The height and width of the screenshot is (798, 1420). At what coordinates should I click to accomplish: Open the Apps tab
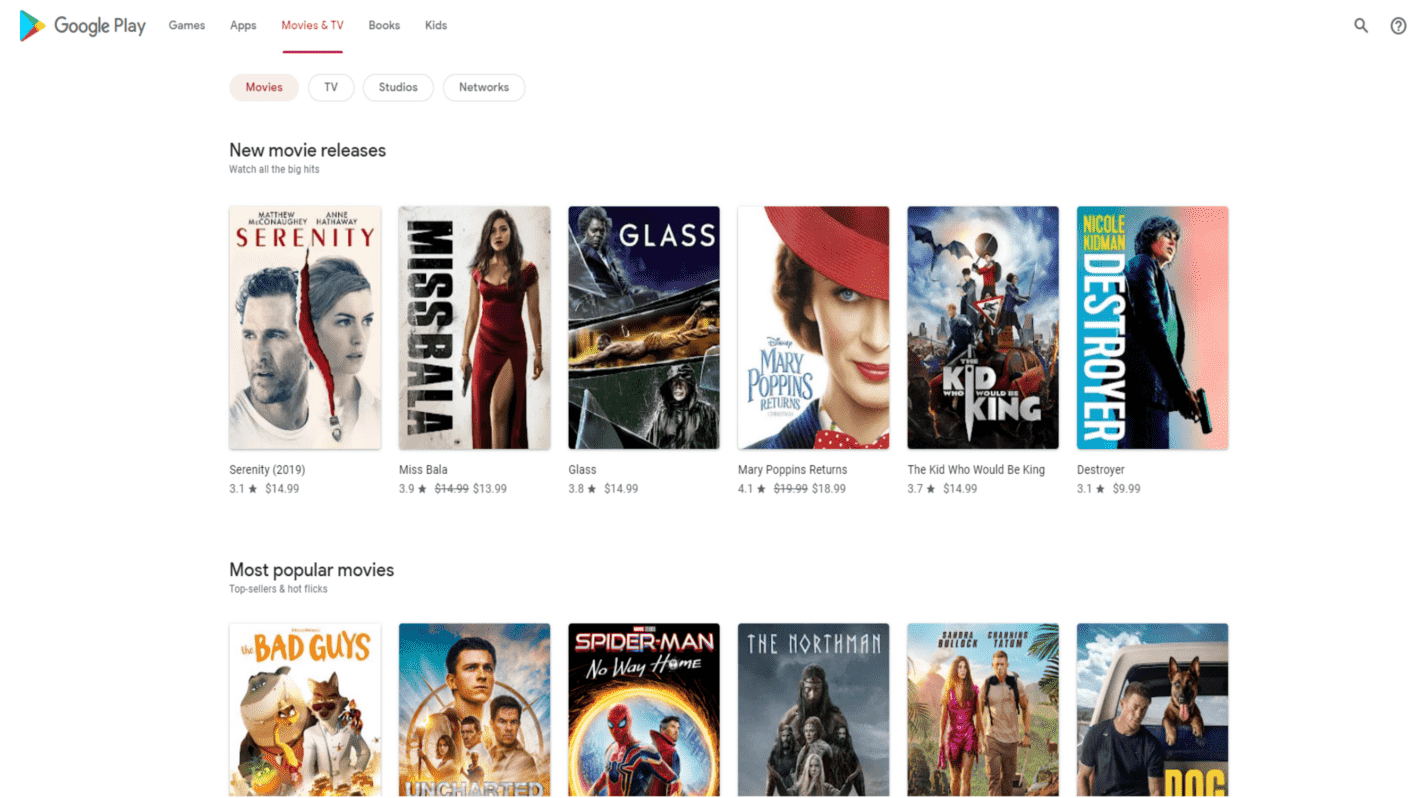click(x=243, y=26)
